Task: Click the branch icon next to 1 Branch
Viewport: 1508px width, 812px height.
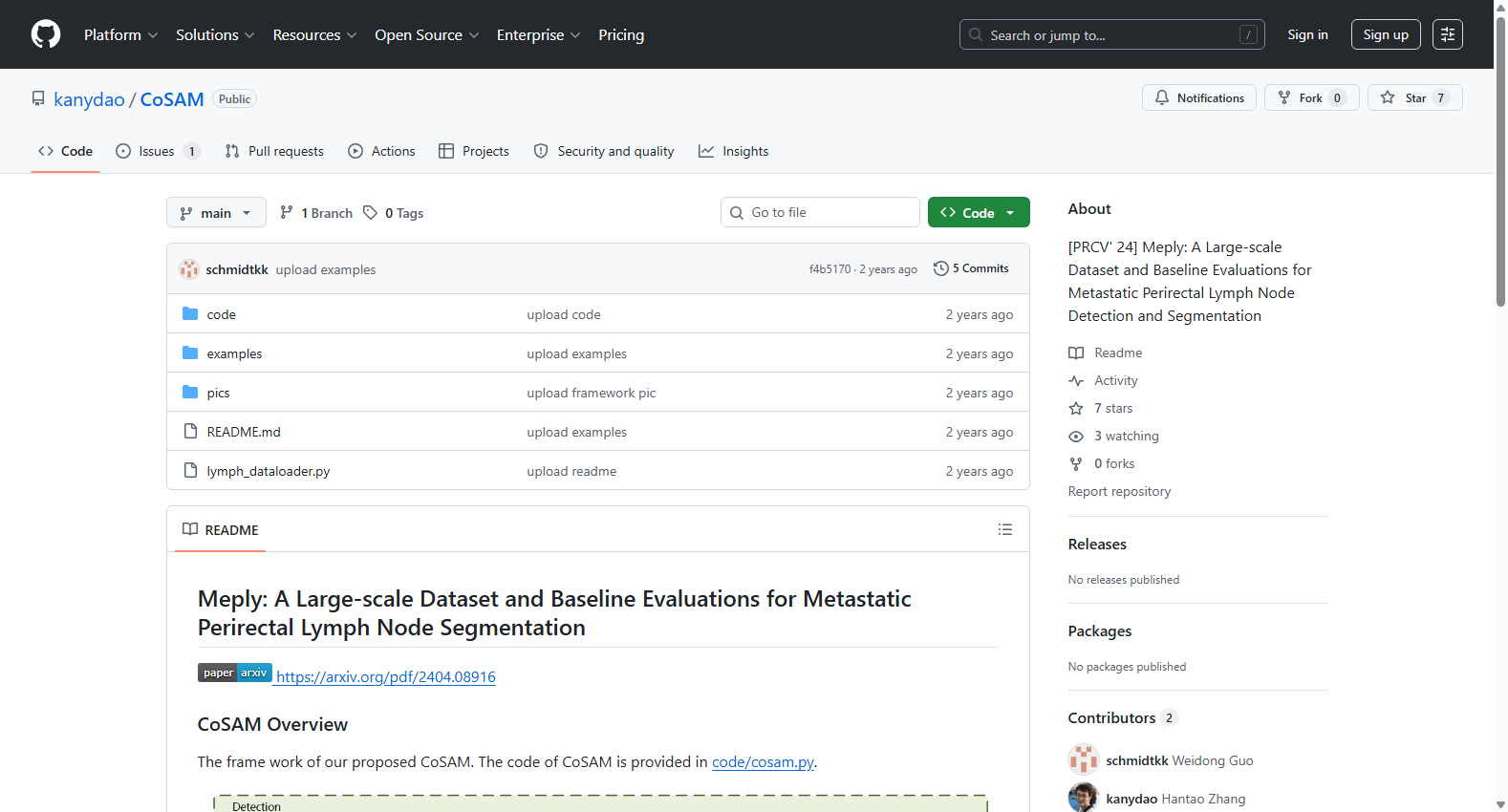Action: click(287, 213)
